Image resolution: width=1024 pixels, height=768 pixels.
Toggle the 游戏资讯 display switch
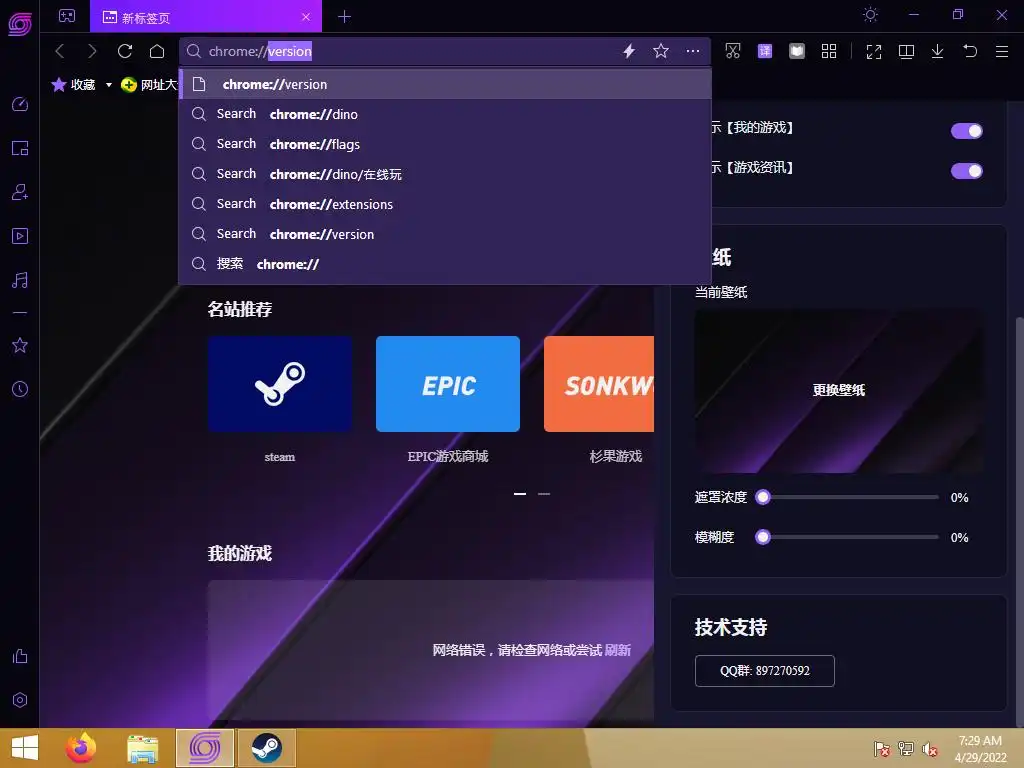[x=967, y=171]
